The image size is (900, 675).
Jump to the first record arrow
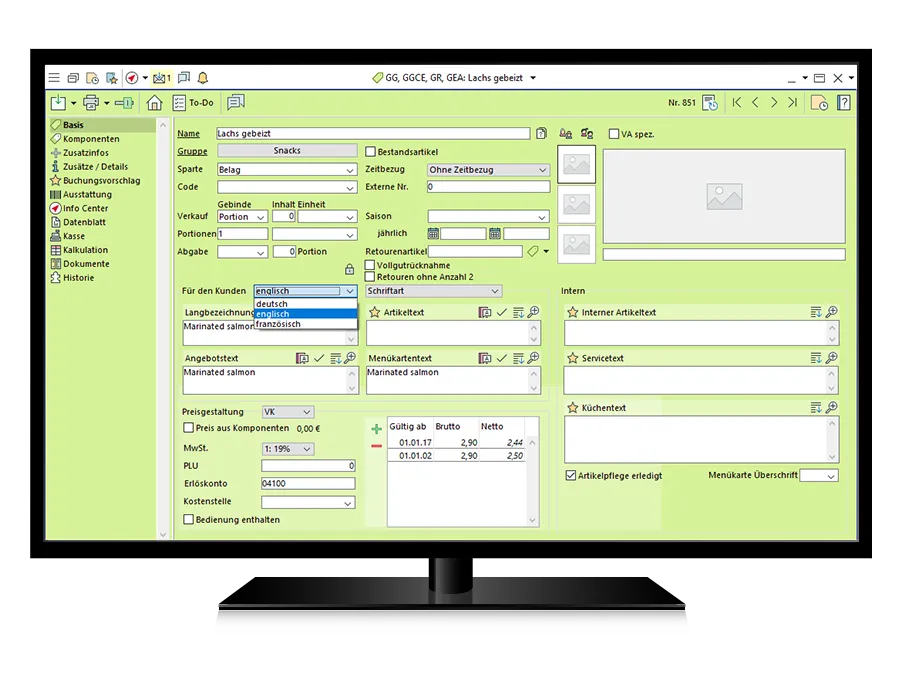pyautogui.click(x=737, y=102)
